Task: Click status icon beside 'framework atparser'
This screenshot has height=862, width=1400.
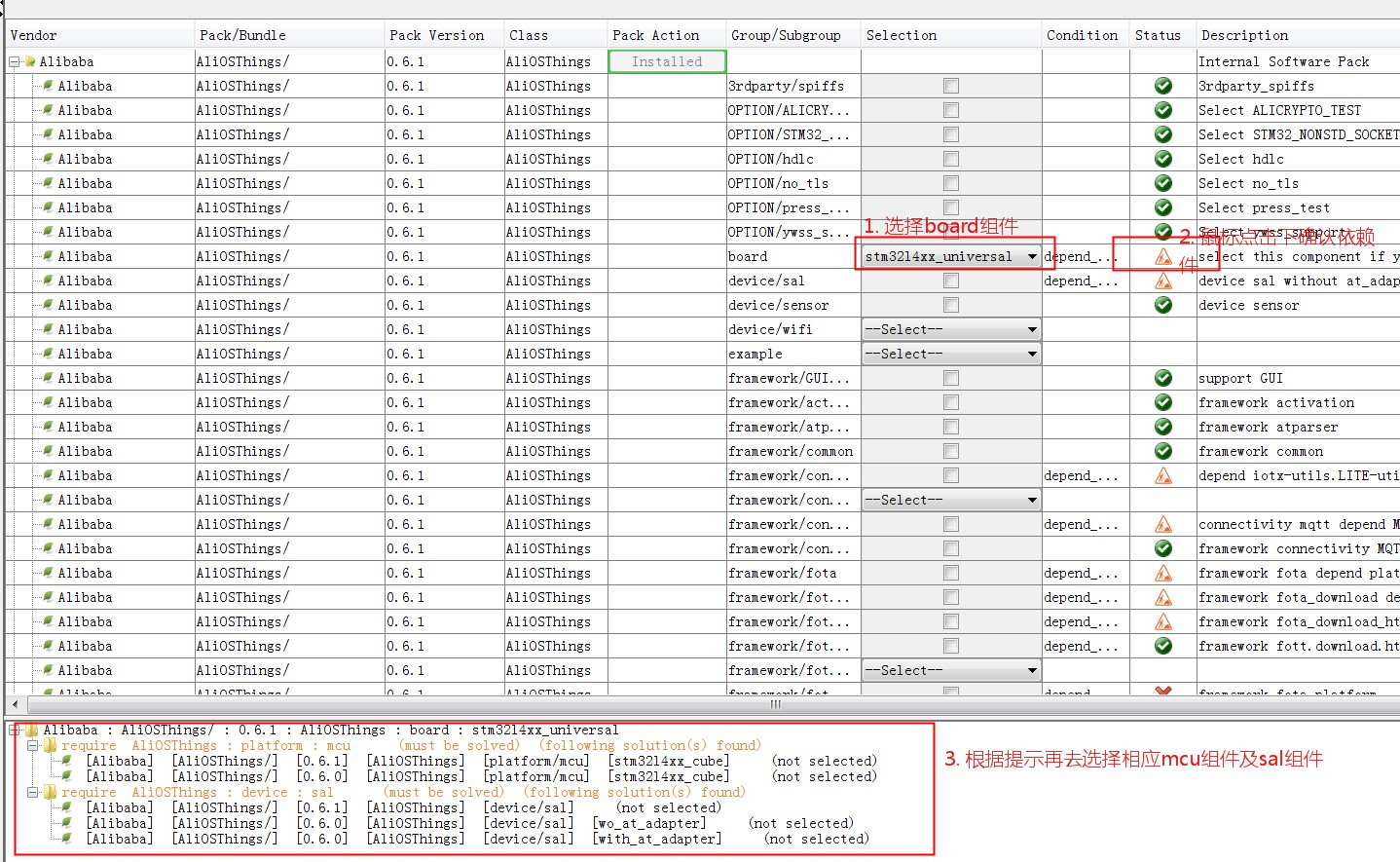Action: pos(1162,427)
